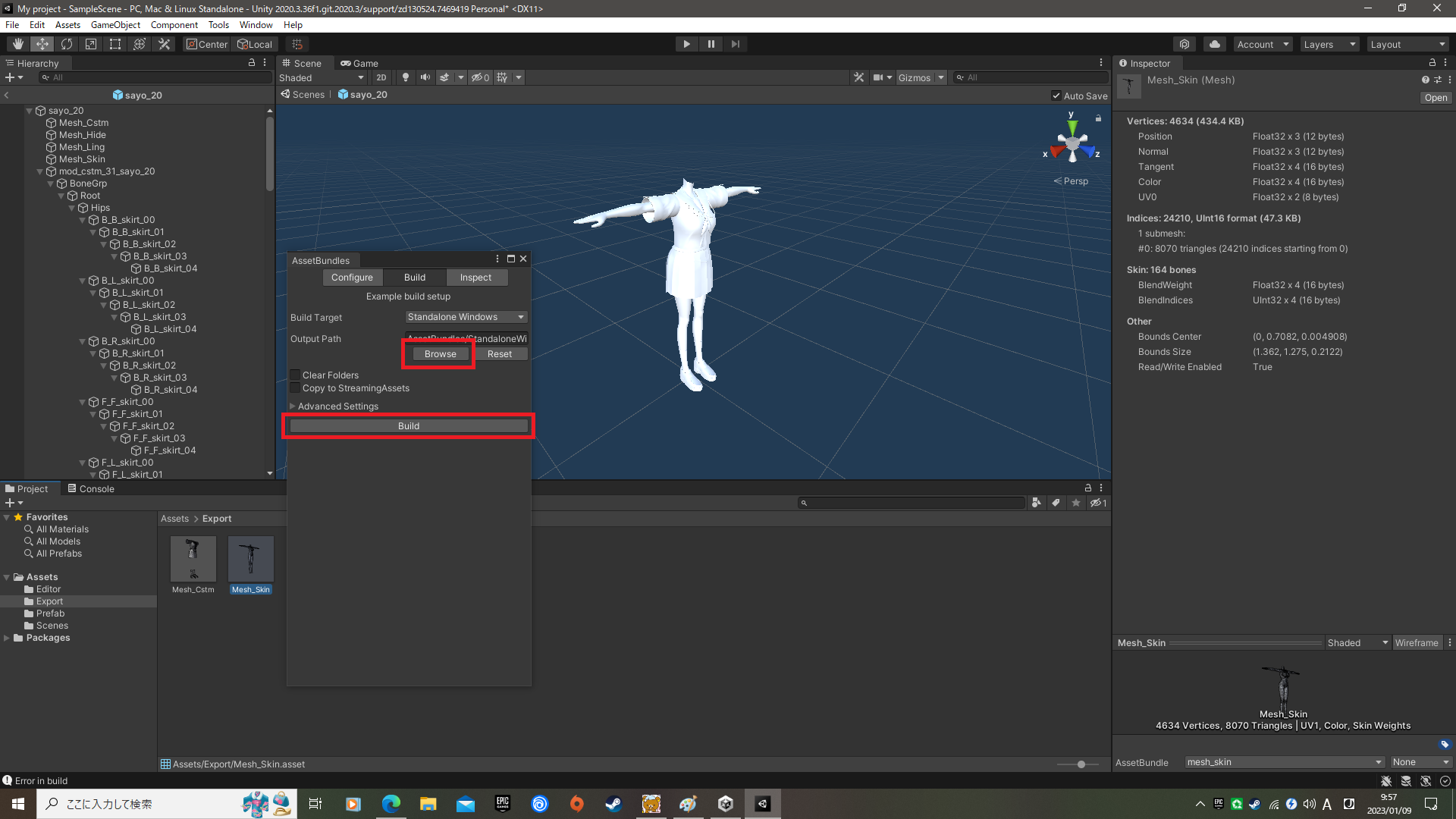Screen dimensions: 1456x819
Task: Select the Transform tool
Action: coord(140,44)
